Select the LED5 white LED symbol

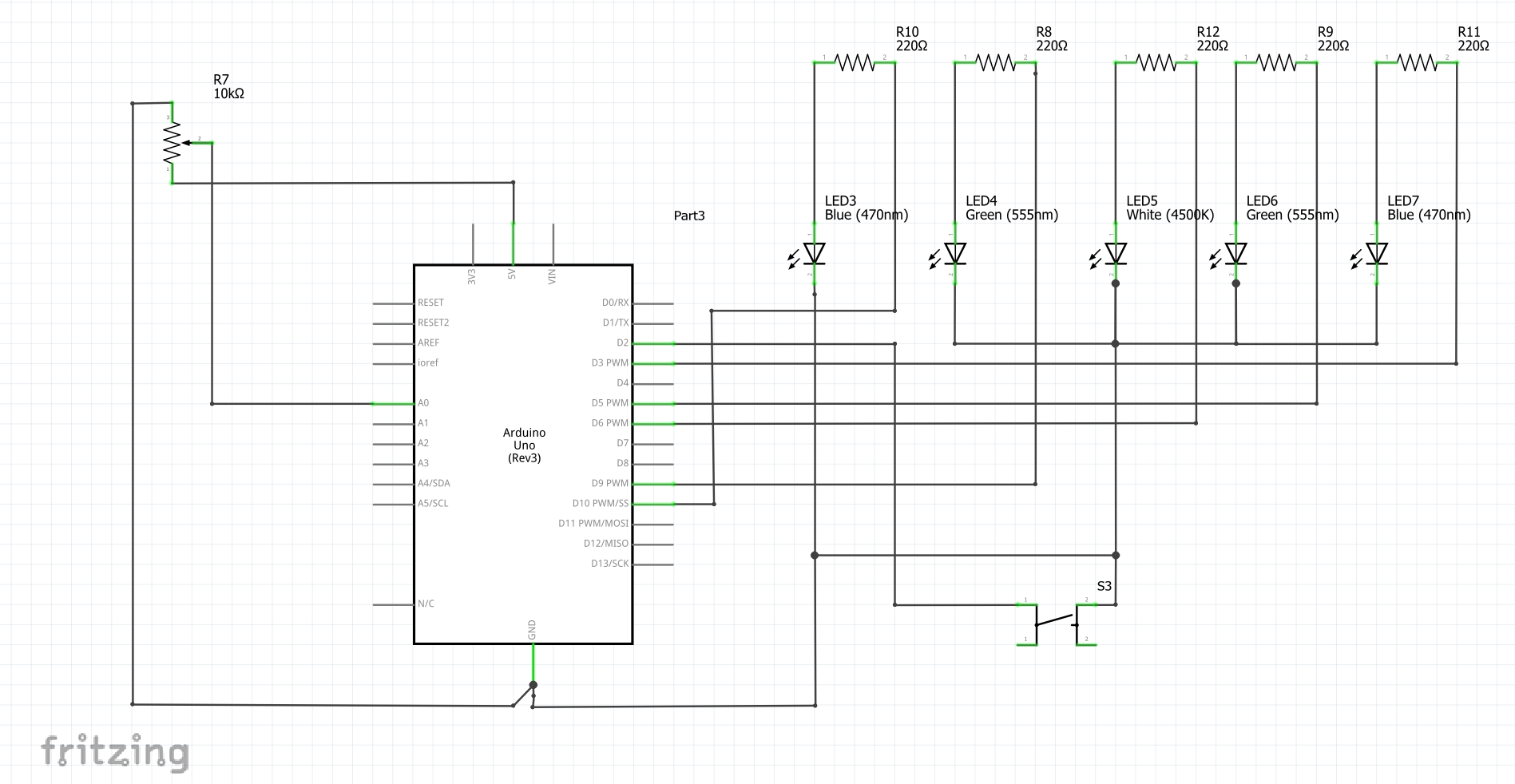click(1110, 254)
